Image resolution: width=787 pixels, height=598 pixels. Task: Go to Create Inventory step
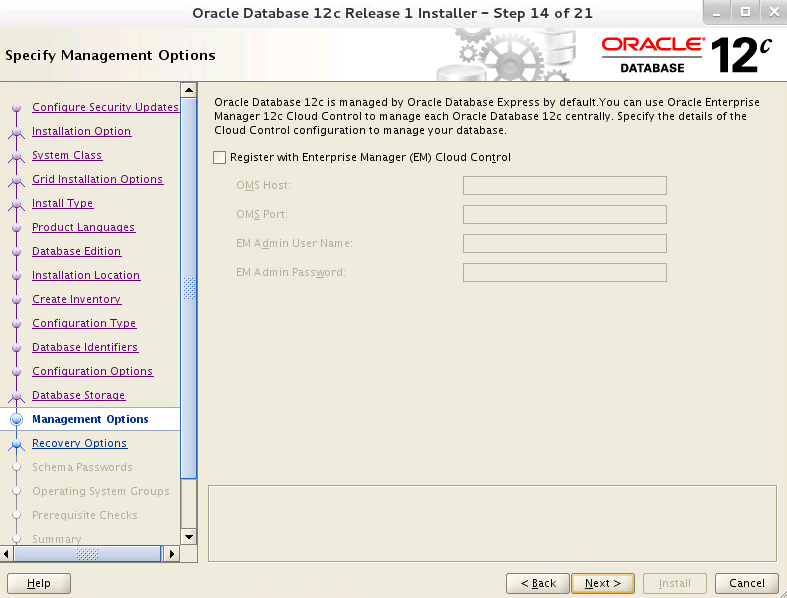coord(76,299)
